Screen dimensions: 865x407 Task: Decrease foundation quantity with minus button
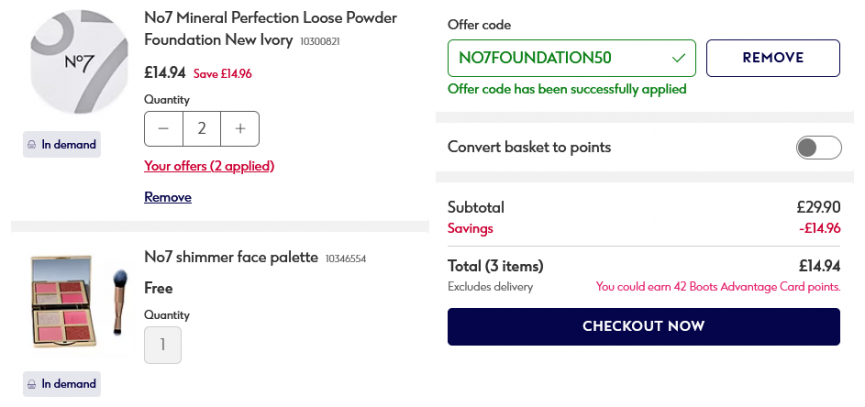tap(163, 129)
